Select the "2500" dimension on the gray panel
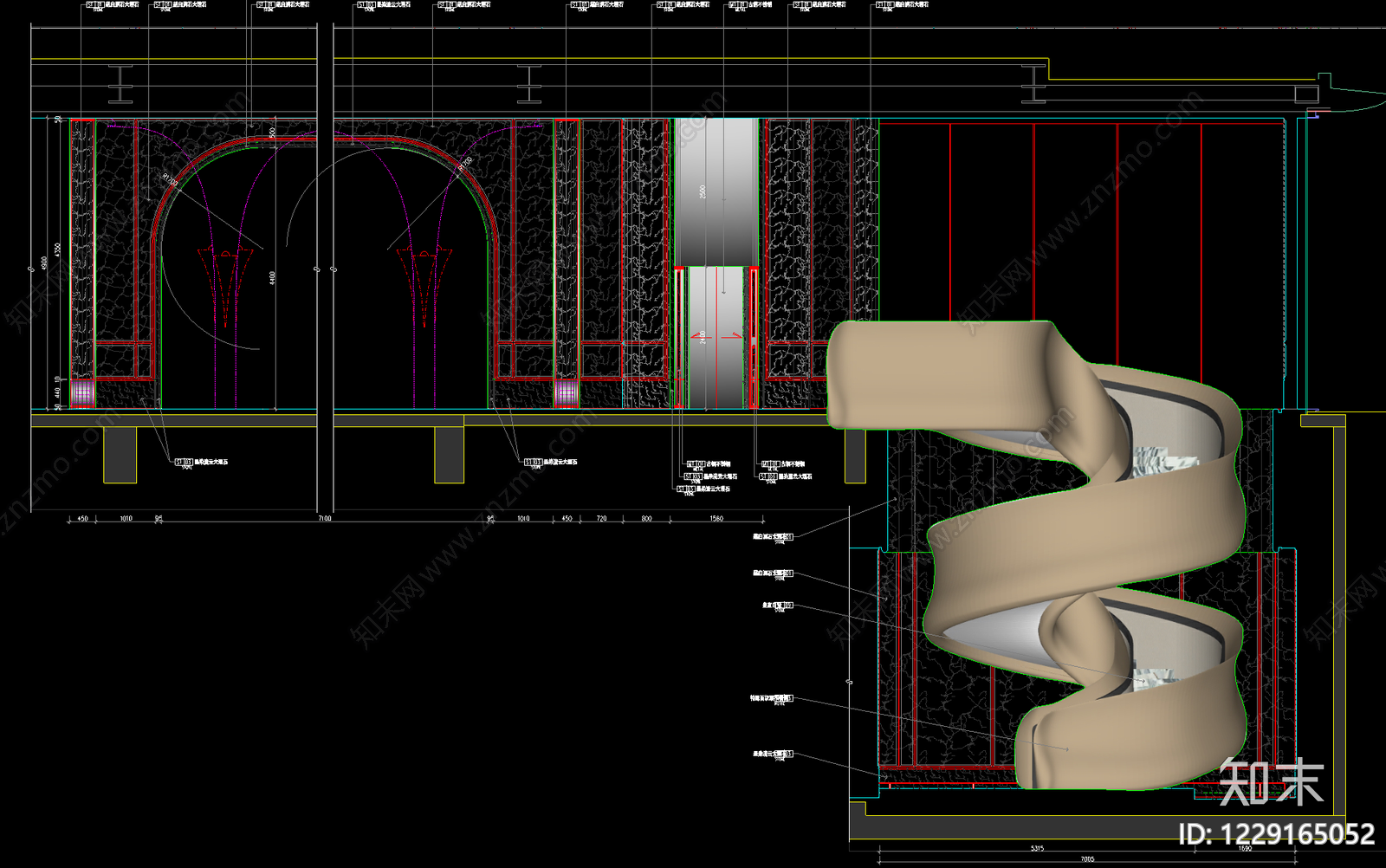 coord(703,191)
